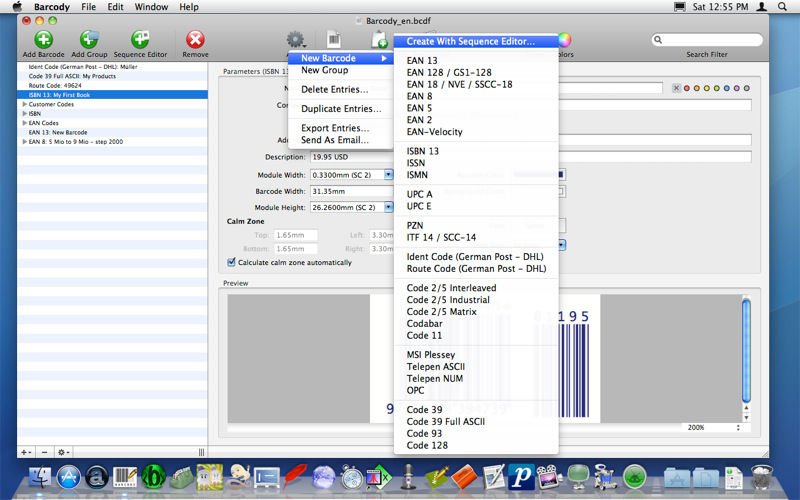Select EAN 13 from barcode submenu
This screenshot has height=500, width=800.
coord(476,60)
